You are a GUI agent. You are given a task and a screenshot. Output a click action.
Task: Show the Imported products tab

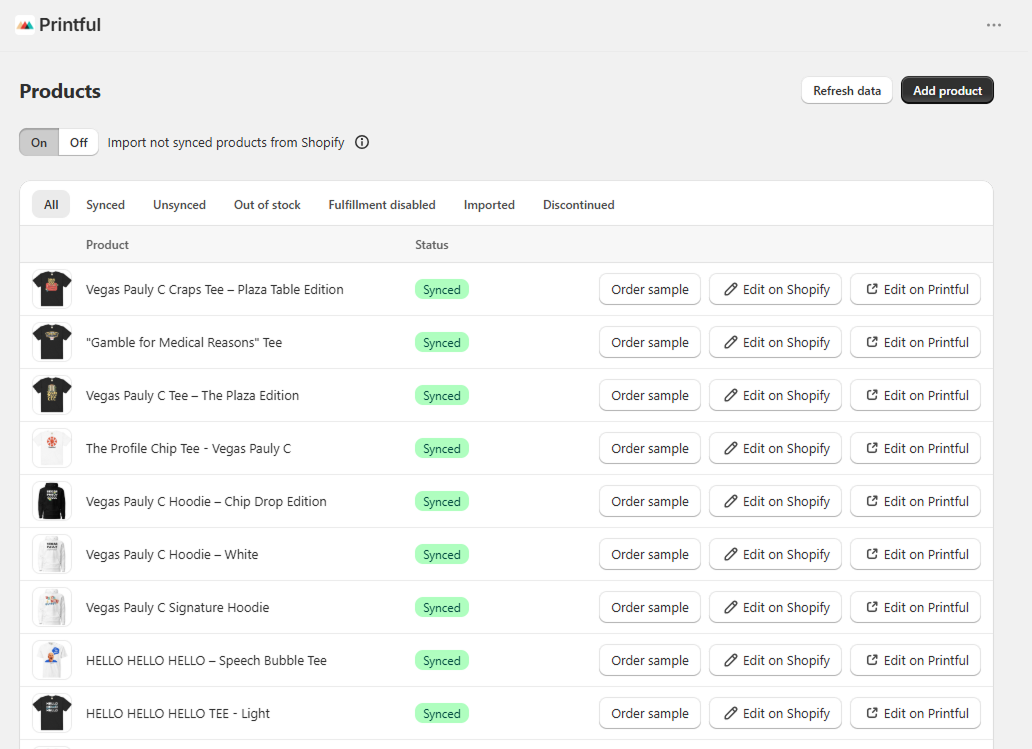pyautogui.click(x=489, y=205)
